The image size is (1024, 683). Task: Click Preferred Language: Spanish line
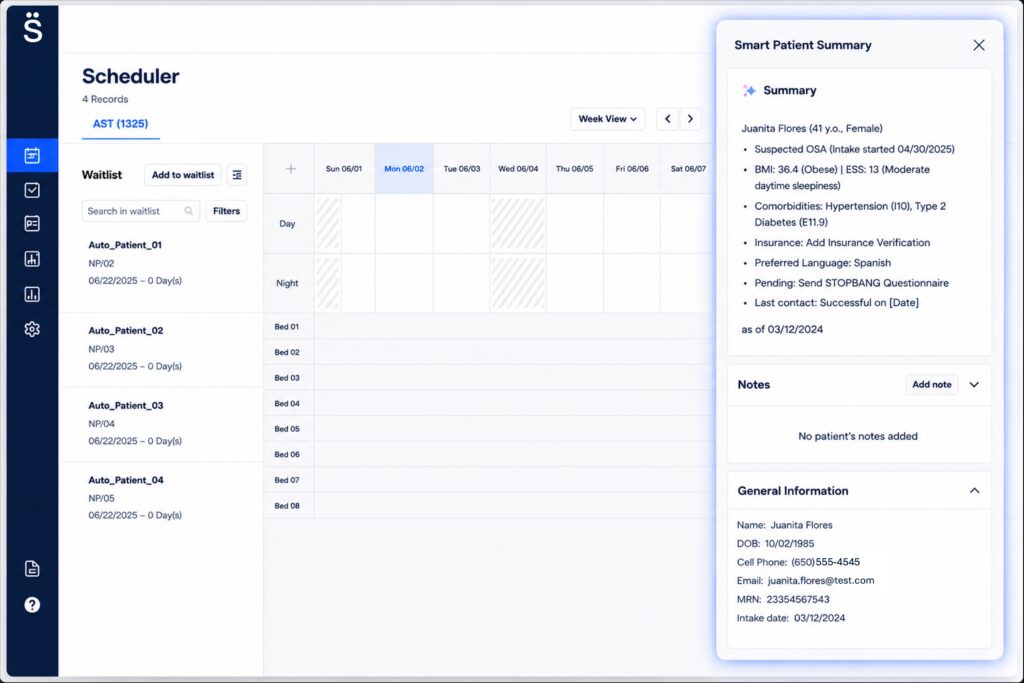click(823, 262)
